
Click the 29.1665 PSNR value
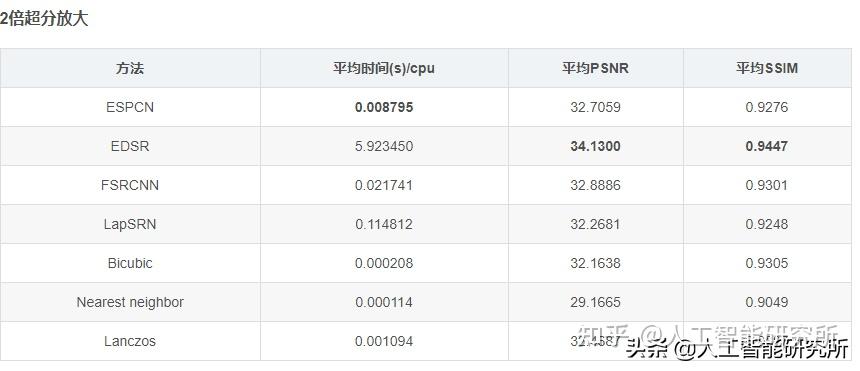[596, 302]
